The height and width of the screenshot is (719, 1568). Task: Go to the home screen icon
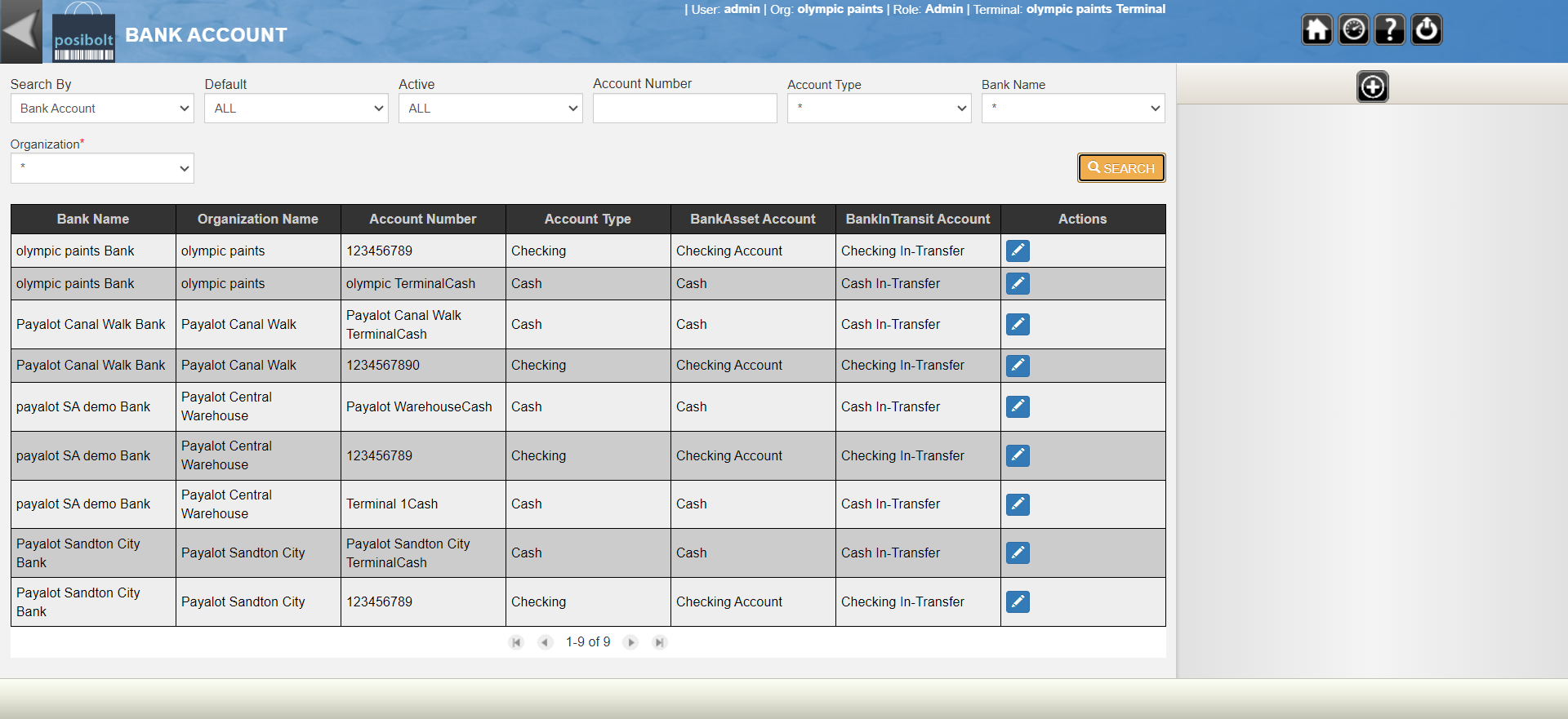1316,30
